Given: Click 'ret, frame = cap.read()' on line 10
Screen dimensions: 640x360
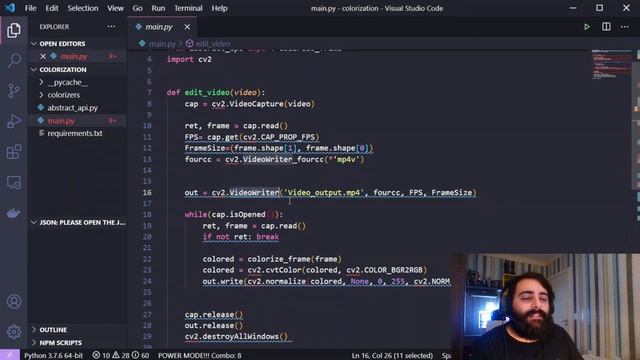Looking at the screenshot, I should [x=236, y=126].
